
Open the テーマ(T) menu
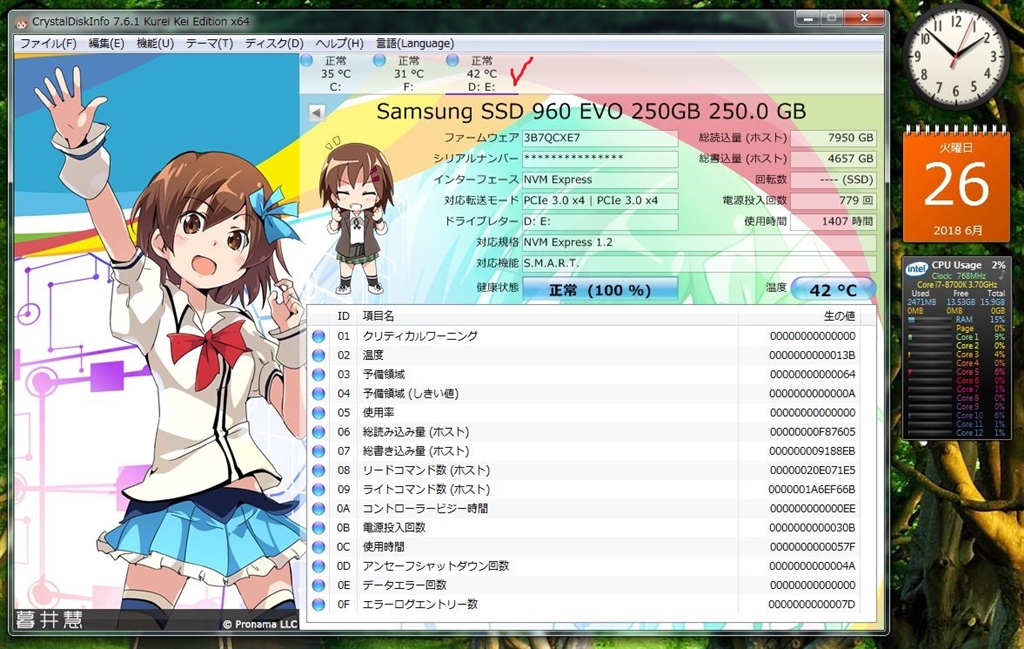point(210,43)
